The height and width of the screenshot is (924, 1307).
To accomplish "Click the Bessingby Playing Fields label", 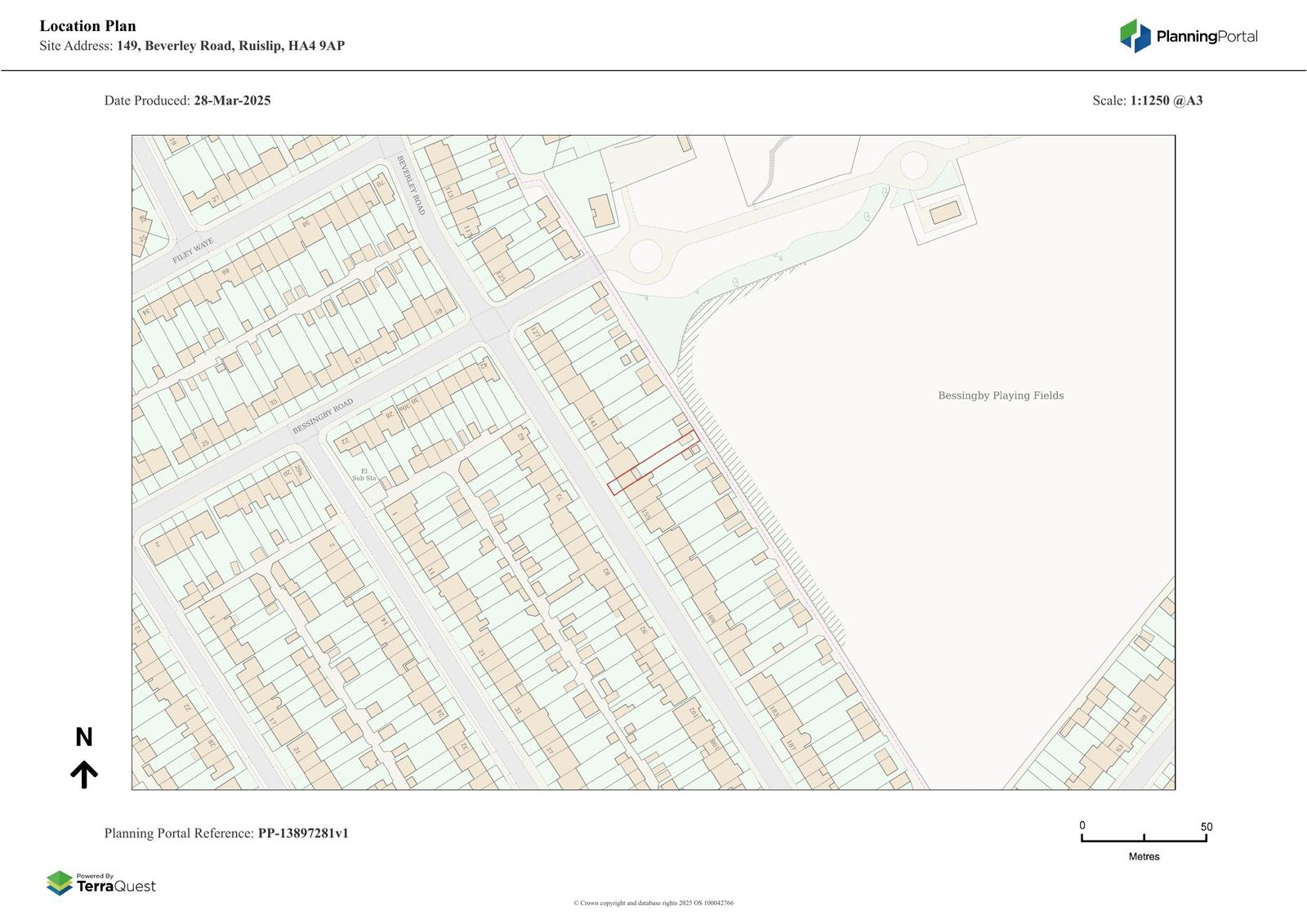I will click(1000, 395).
